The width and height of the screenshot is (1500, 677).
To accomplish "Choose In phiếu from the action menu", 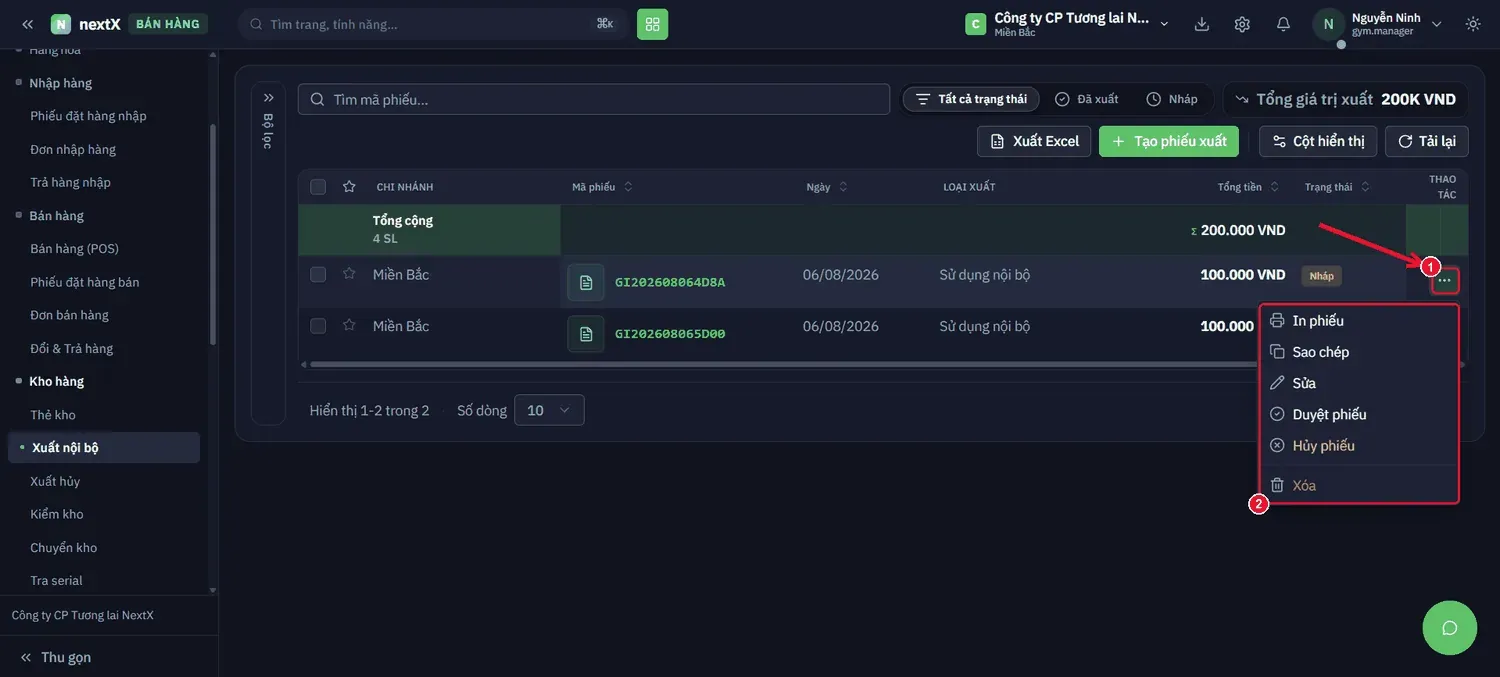I will [1359, 321].
